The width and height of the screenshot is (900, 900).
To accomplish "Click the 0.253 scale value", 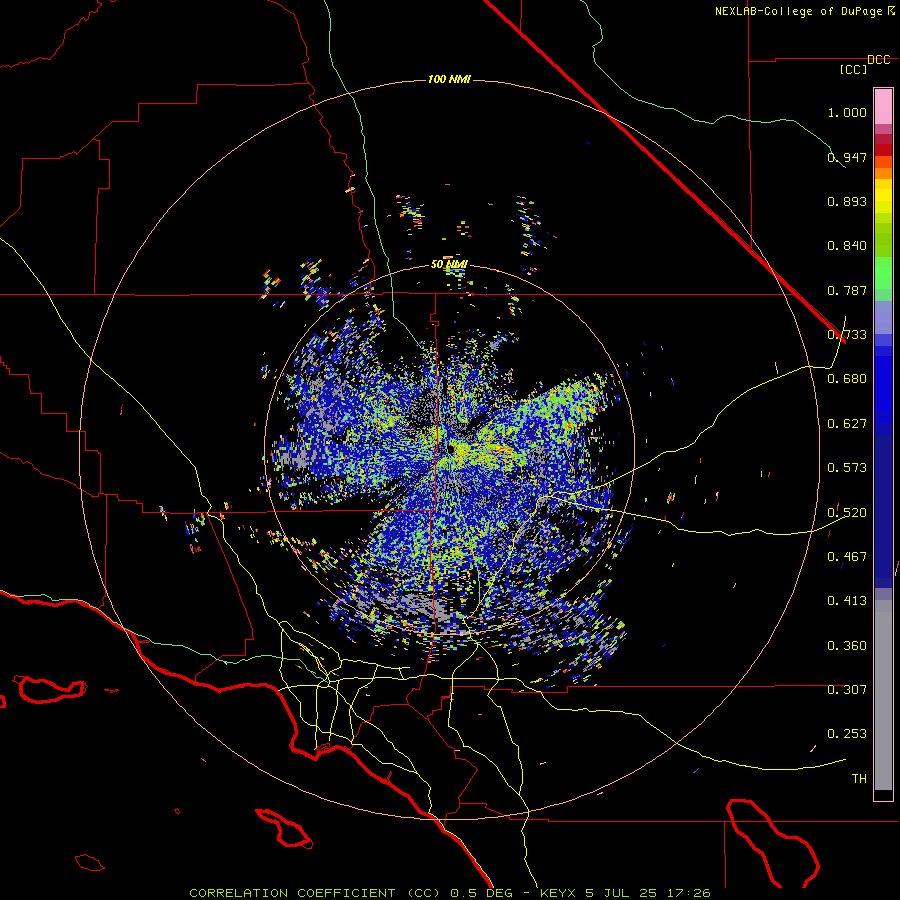I will [847, 734].
